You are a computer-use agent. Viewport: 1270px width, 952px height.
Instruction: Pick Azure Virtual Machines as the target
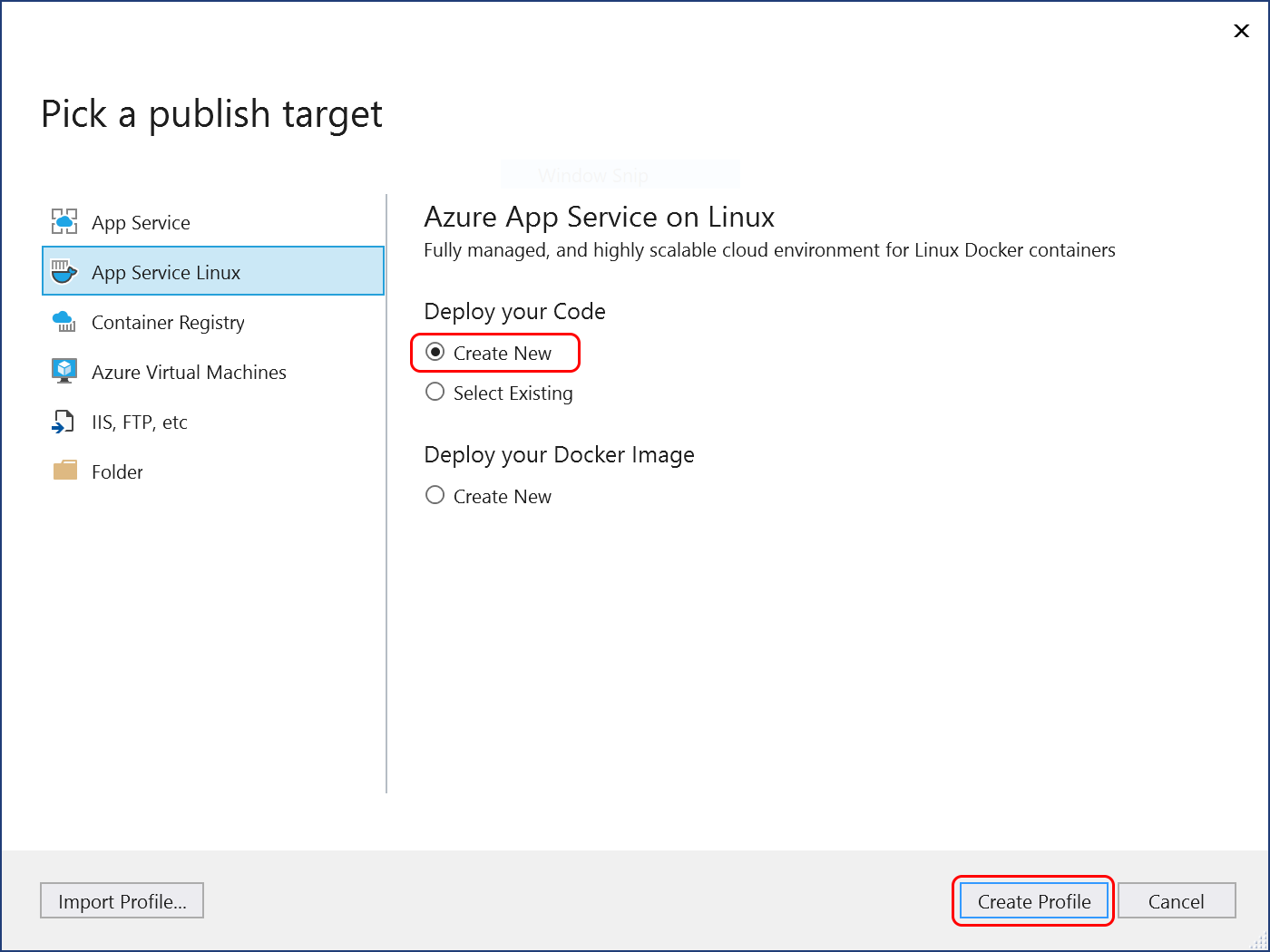(189, 371)
